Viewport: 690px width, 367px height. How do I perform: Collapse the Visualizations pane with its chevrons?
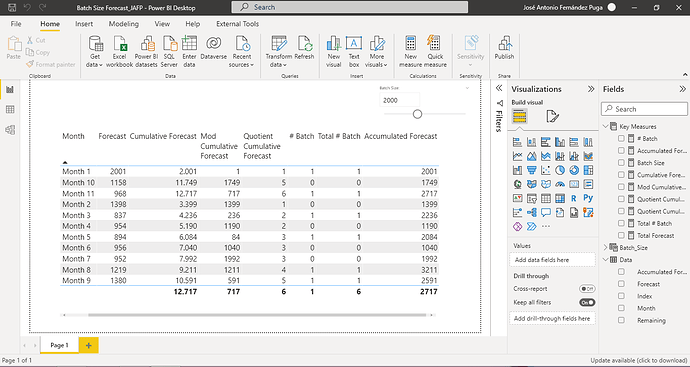591,89
